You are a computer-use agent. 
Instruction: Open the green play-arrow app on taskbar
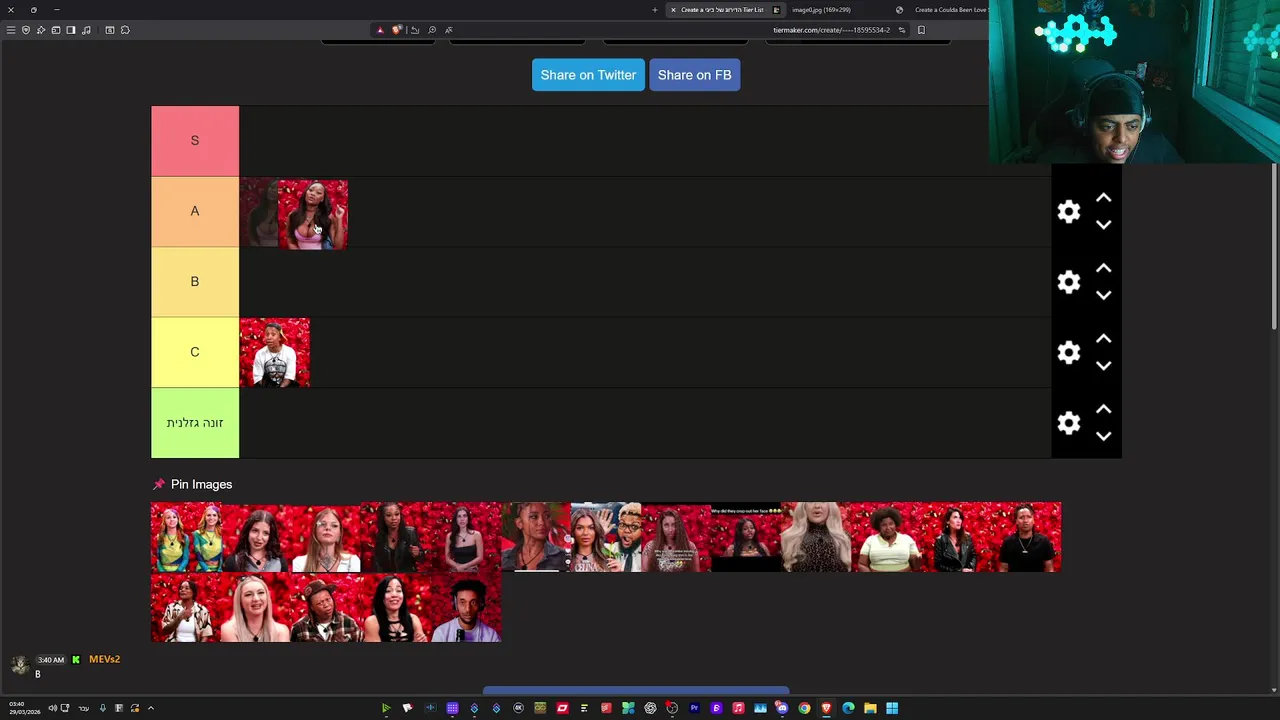[386, 708]
